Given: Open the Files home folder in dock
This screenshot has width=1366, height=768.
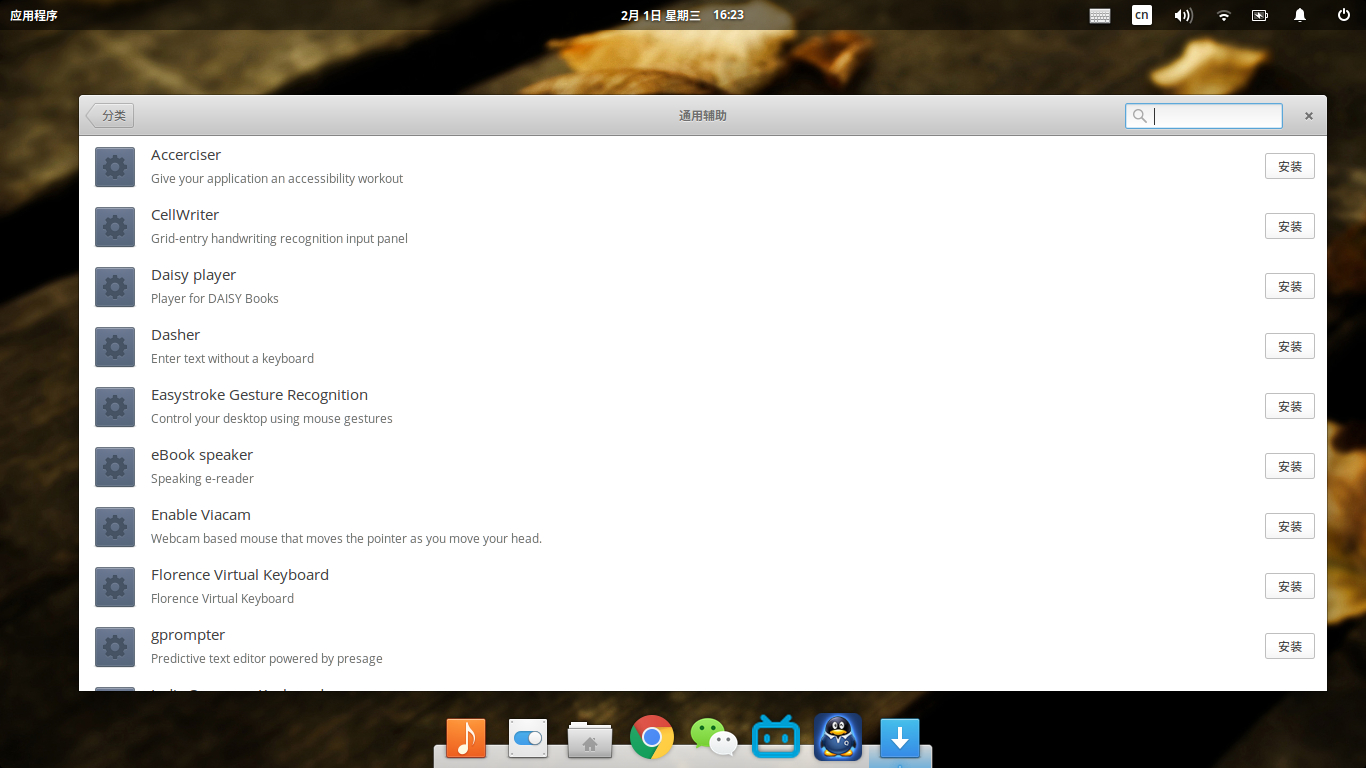Looking at the screenshot, I should tap(590, 739).
